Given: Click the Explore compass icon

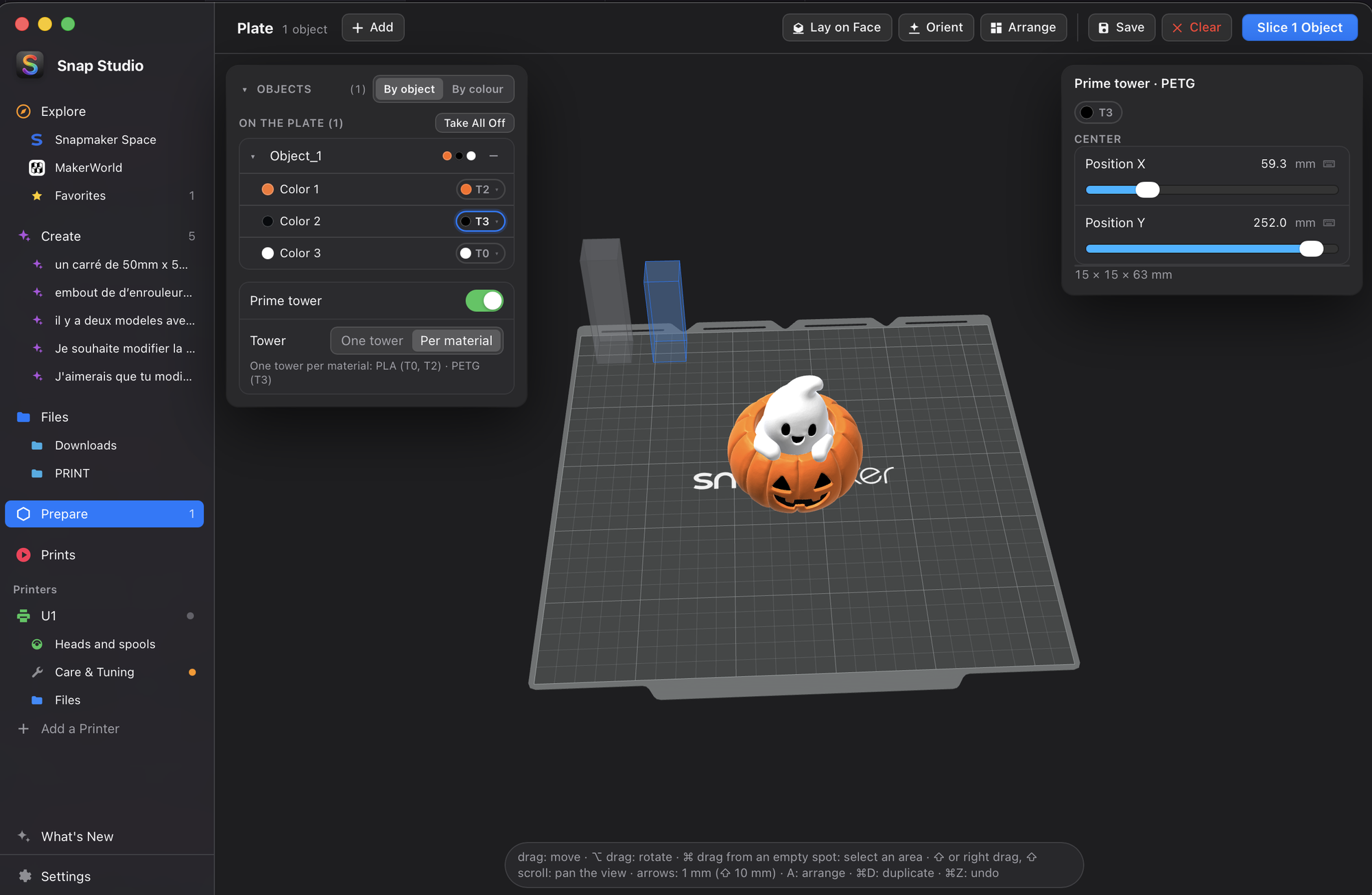Looking at the screenshot, I should (x=23, y=111).
